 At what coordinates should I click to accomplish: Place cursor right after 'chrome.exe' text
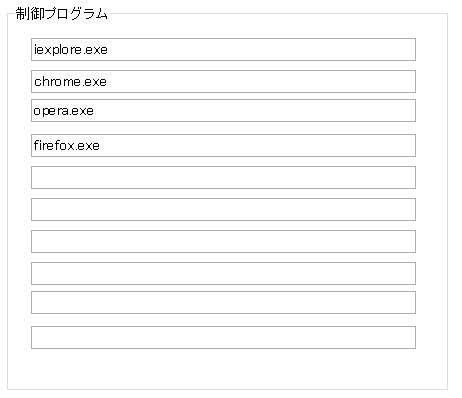pos(107,82)
